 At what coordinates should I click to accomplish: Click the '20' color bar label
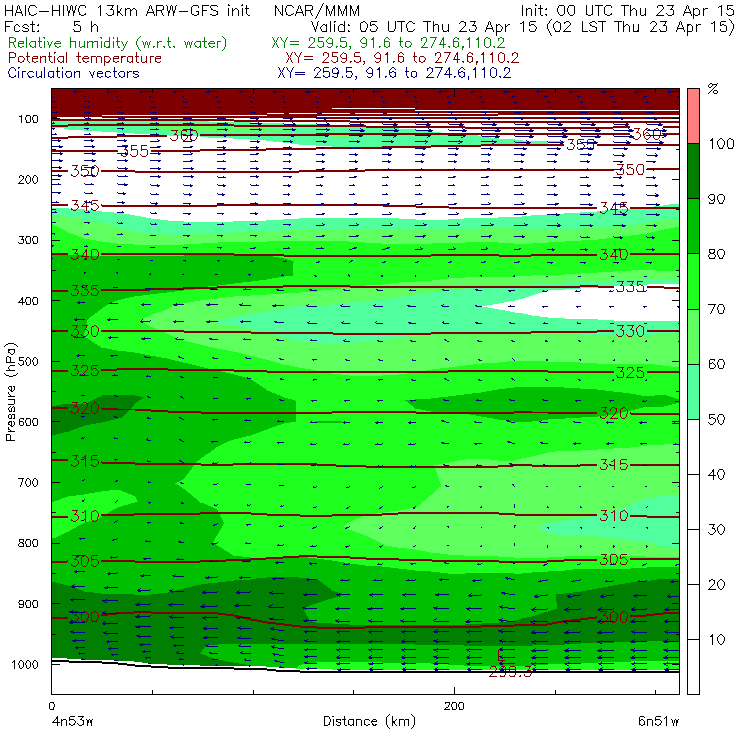(x=716, y=584)
